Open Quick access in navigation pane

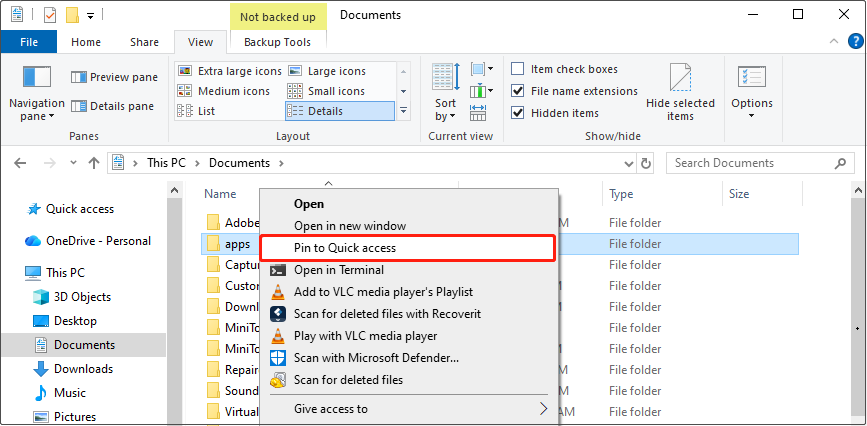(70, 209)
